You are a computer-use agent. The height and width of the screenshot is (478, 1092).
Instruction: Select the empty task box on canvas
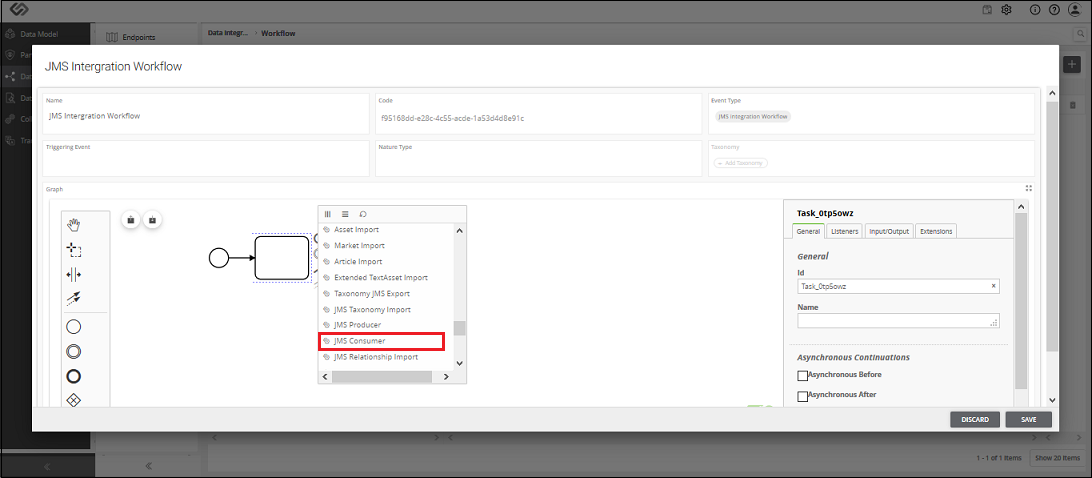[281, 258]
